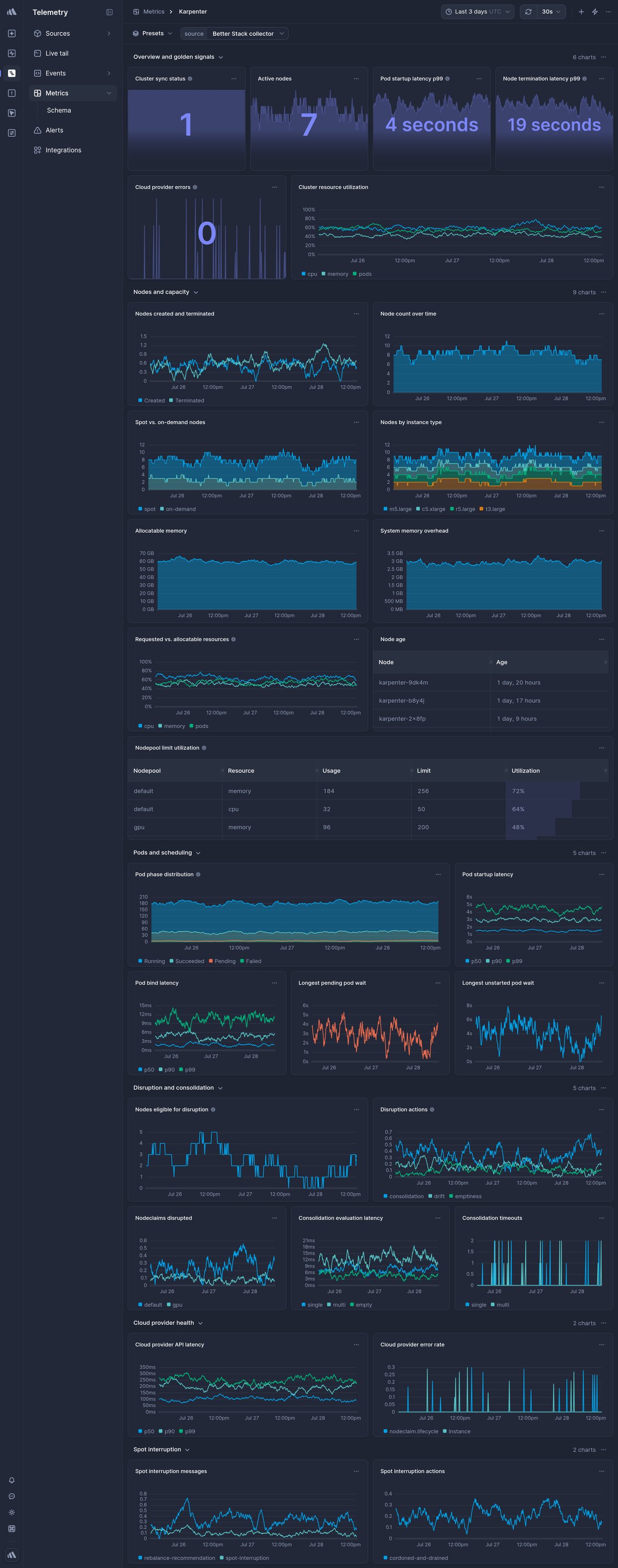Open the Presets dropdown

[152, 33]
